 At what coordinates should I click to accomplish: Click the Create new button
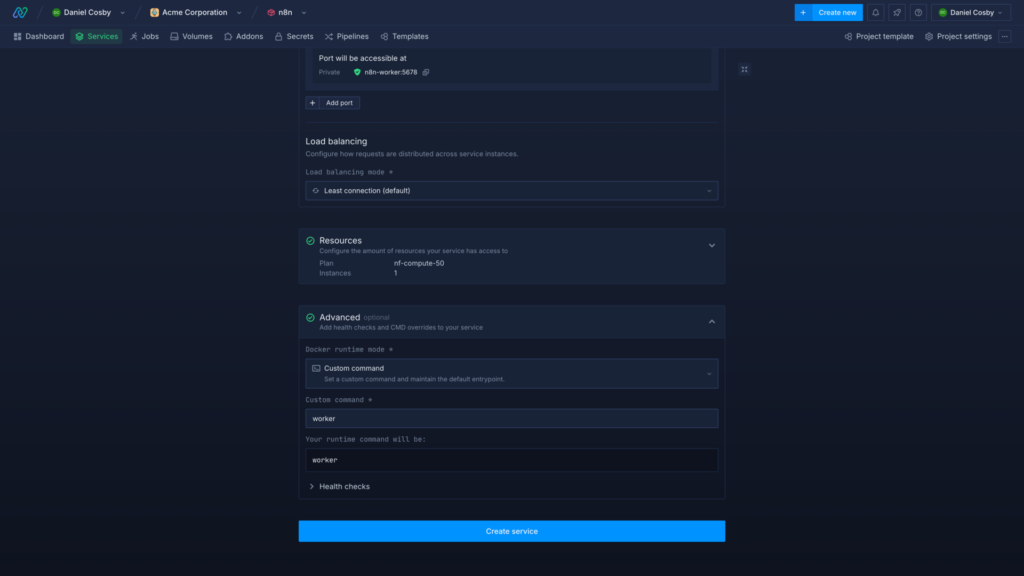828,12
